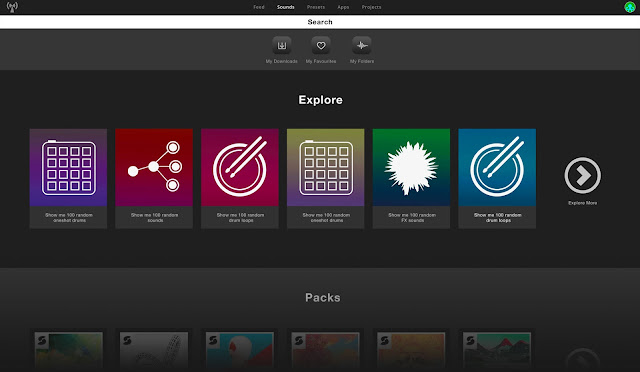Screen dimensions: 640x372
Task: Click 'Show me 100 random FX sounds' caption
Action: 411,218
